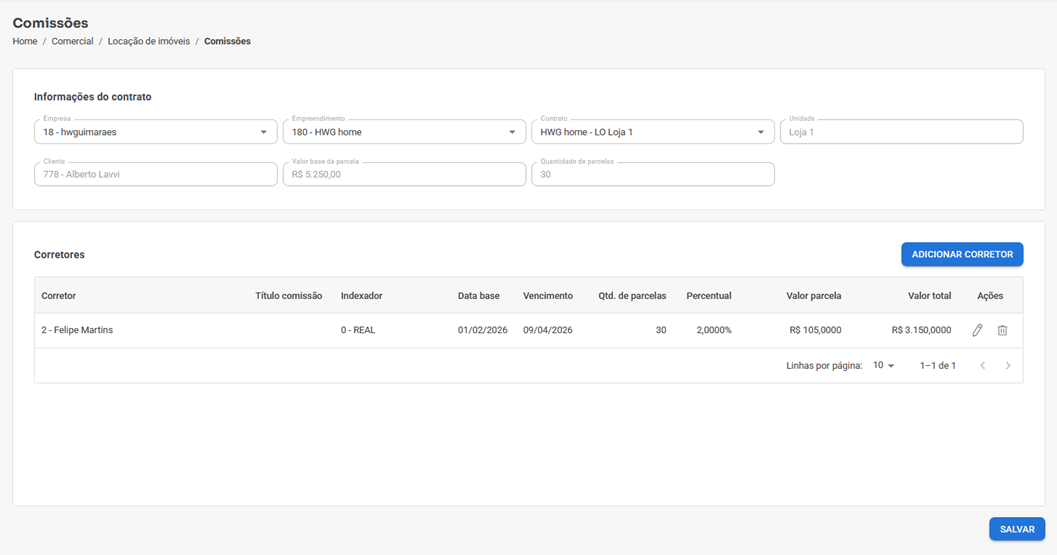Click the Indexador column header
Image resolution: width=1057 pixels, height=555 pixels.
pos(361,295)
